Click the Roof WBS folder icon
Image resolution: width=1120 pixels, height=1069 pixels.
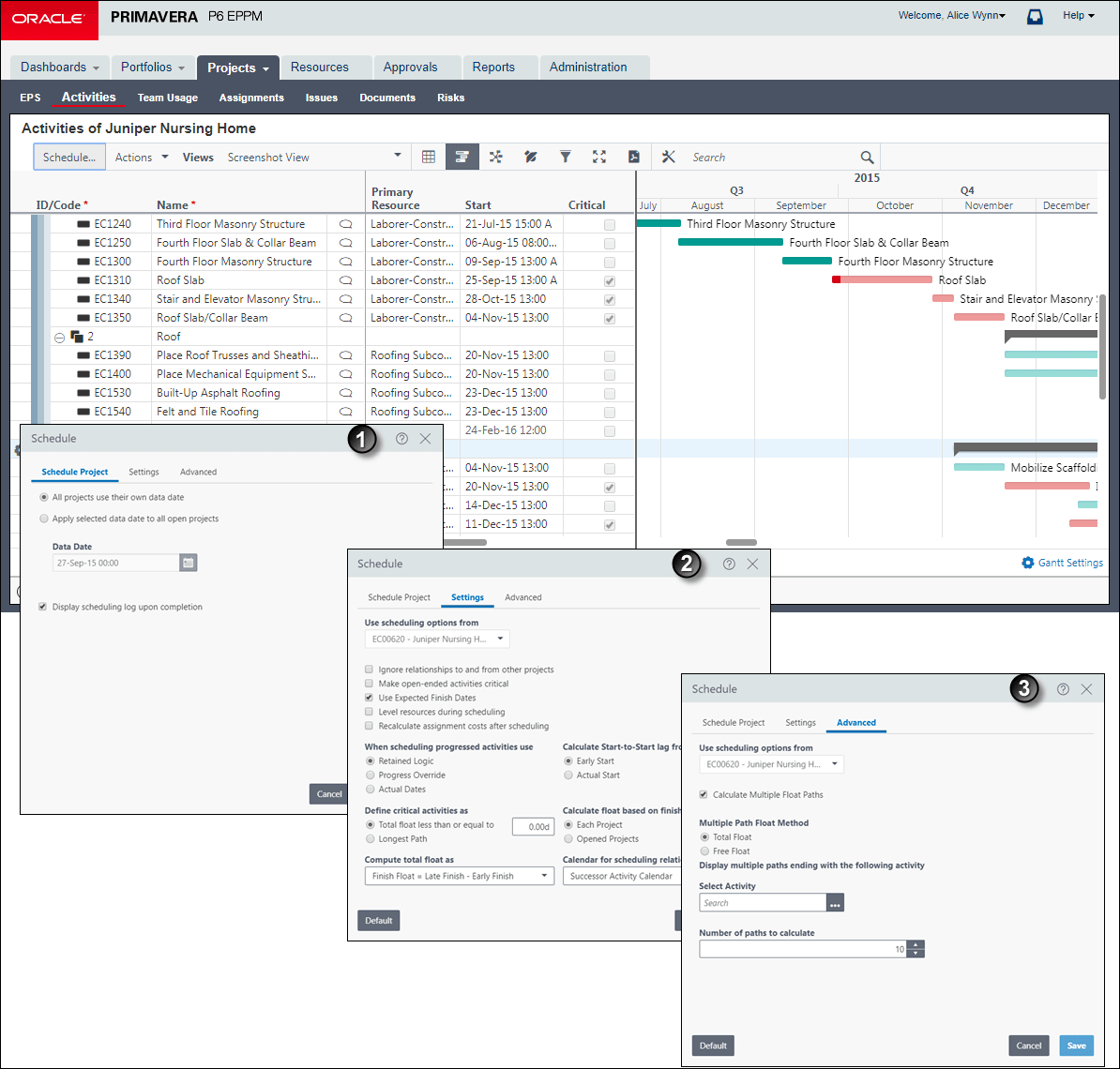pos(77,337)
